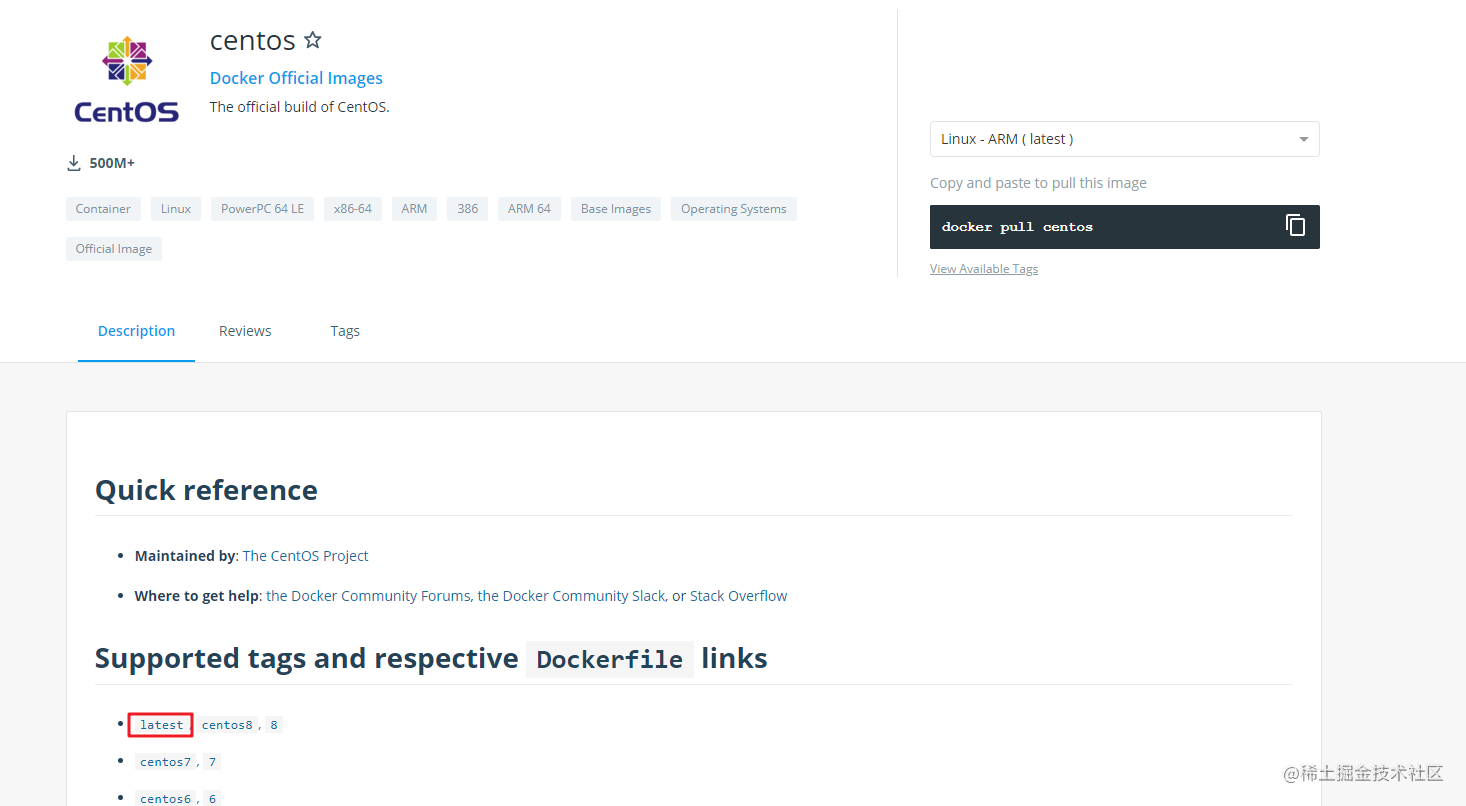Click View Available Tags link

click(984, 269)
